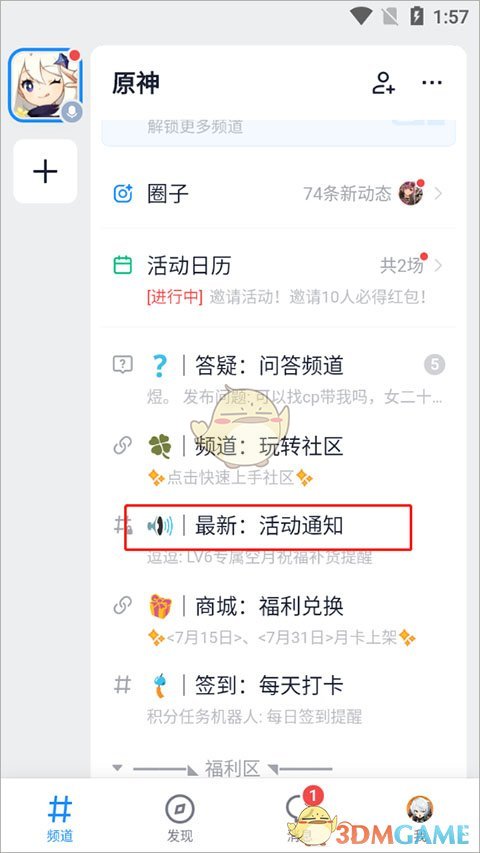Tap the unread count badge 5

click(434, 364)
